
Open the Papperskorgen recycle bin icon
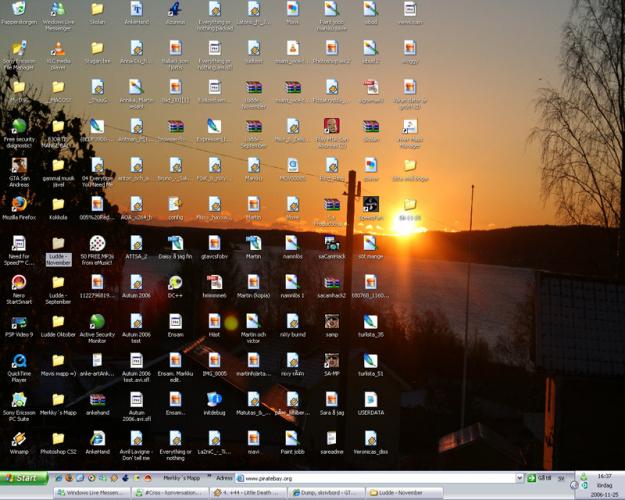[x=19, y=10]
